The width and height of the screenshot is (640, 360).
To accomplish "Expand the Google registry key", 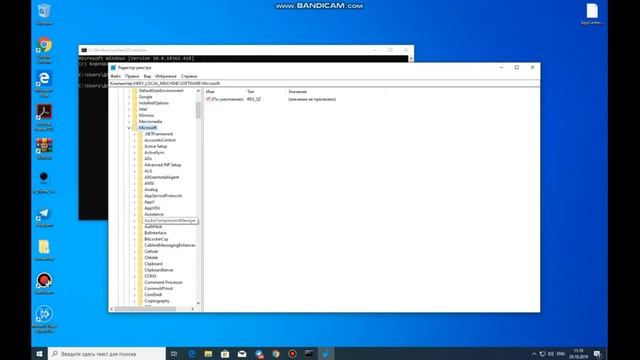I will pyautogui.click(x=129, y=97).
